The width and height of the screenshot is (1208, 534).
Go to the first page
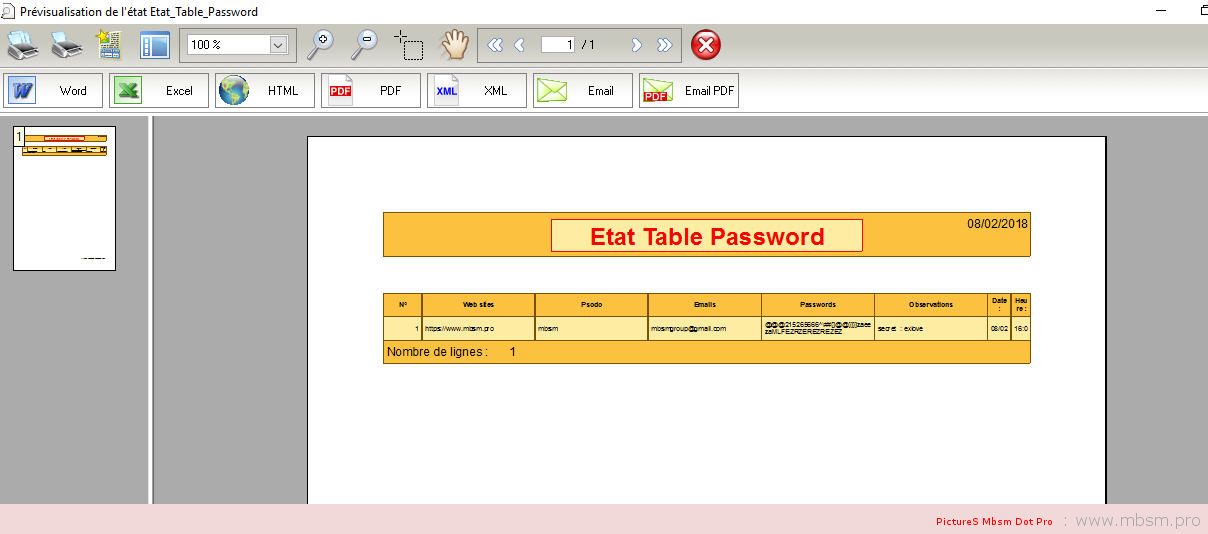(495, 45)
